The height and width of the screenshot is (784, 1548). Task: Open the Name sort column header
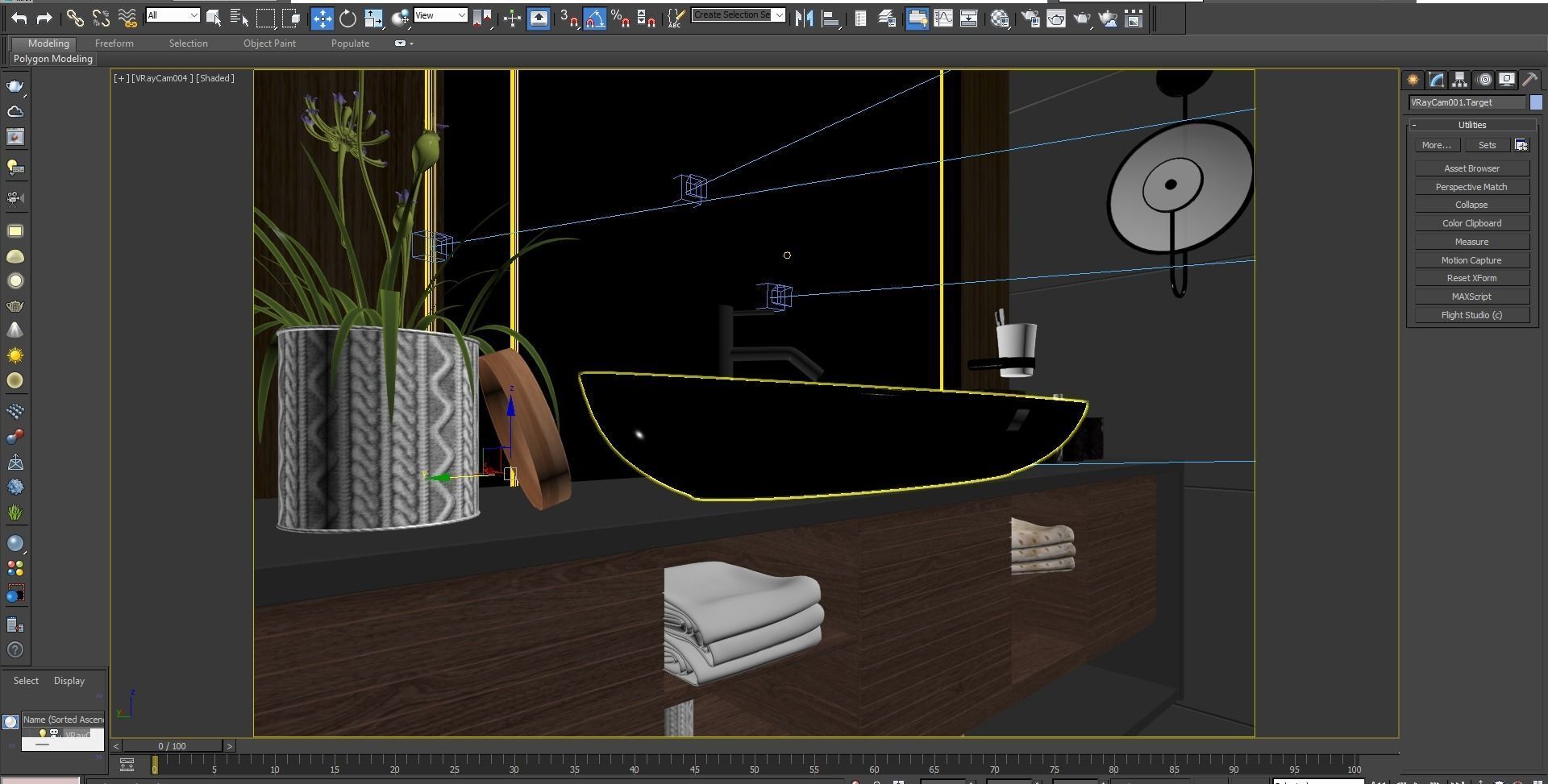pos(63,720)
